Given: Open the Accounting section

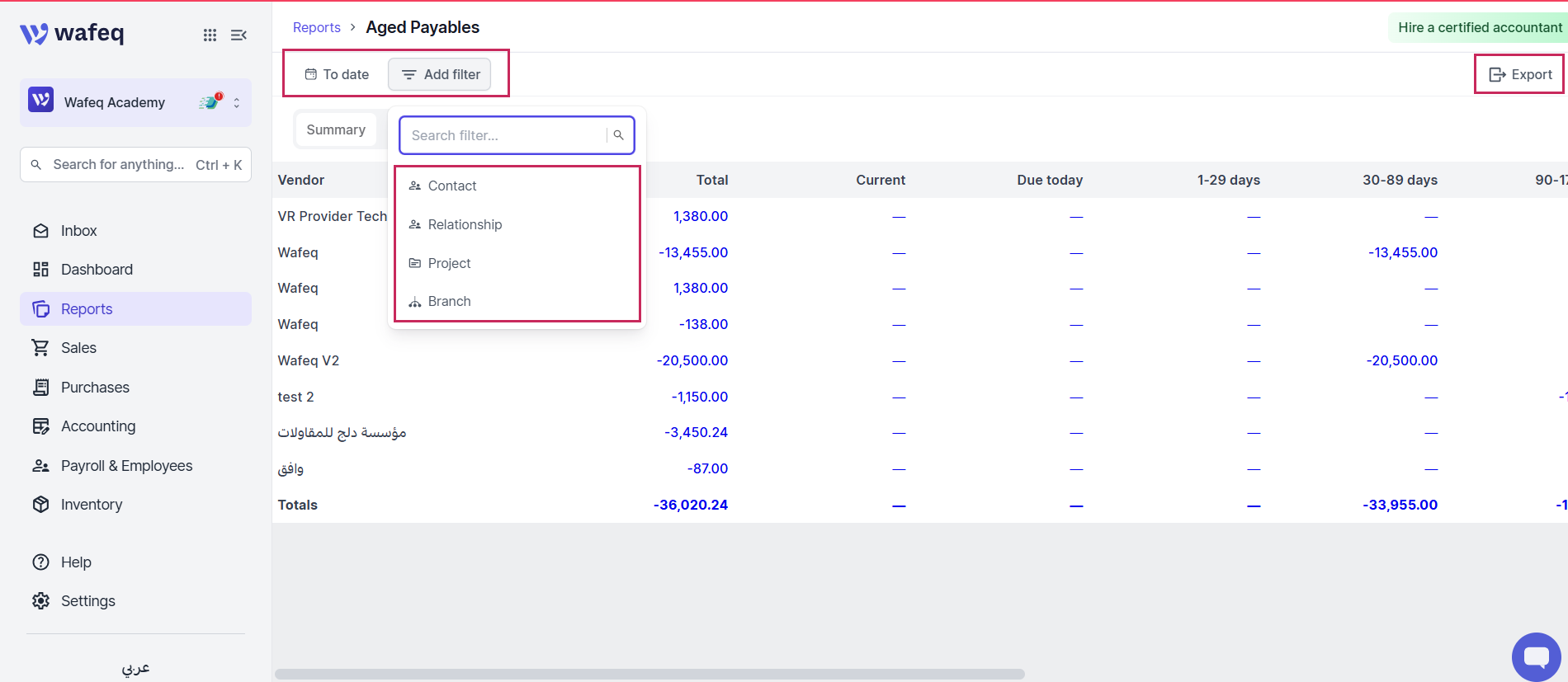Looking at the screenshot, I should click(x=135, y=426).
